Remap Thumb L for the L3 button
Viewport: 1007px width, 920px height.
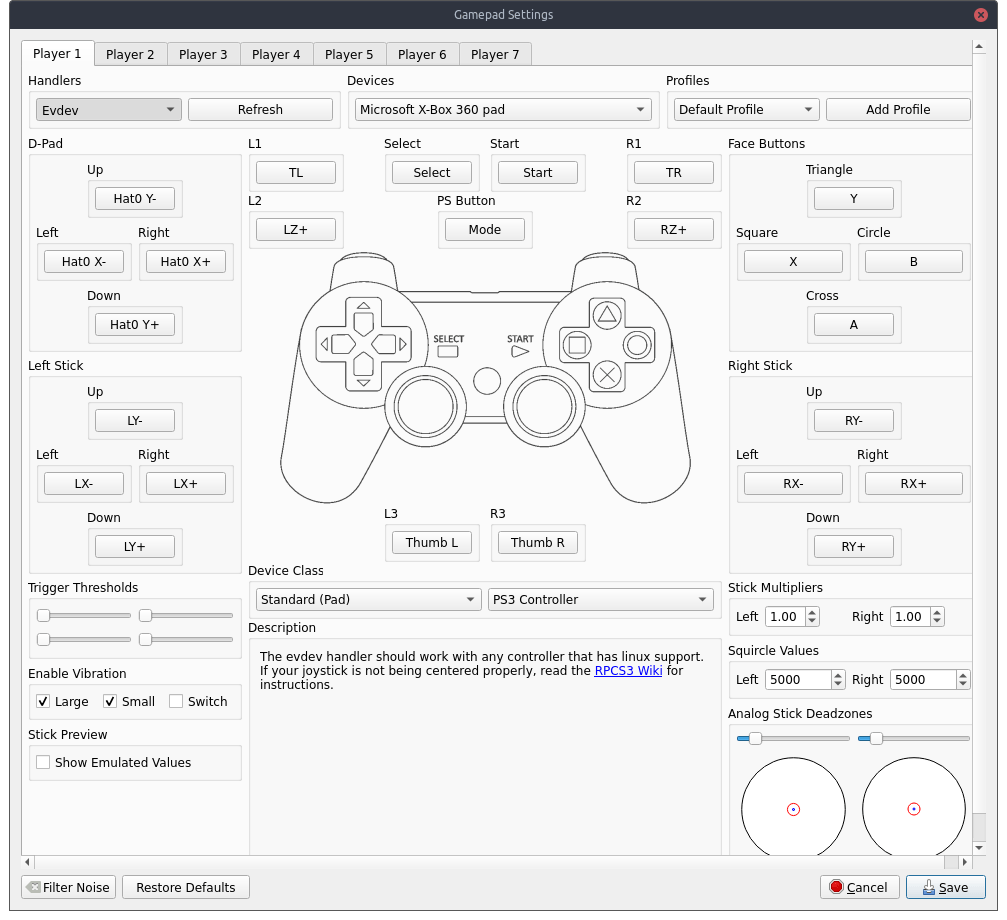[432, 542]
